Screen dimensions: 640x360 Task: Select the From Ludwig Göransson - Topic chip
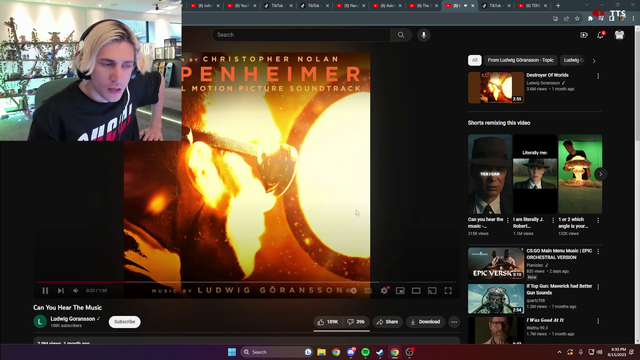520,60
